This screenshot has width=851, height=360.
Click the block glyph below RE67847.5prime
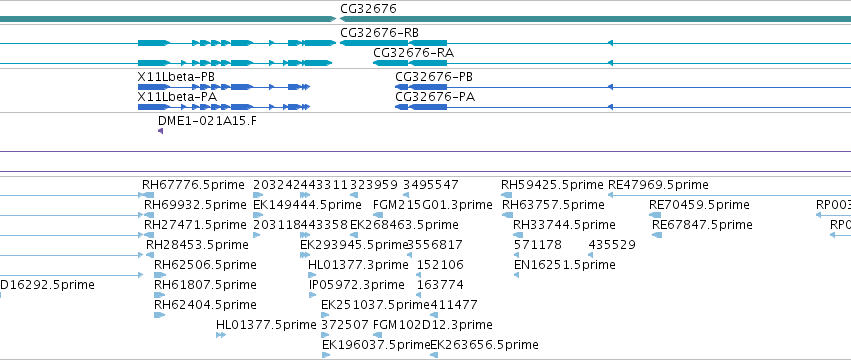(657, 235)
